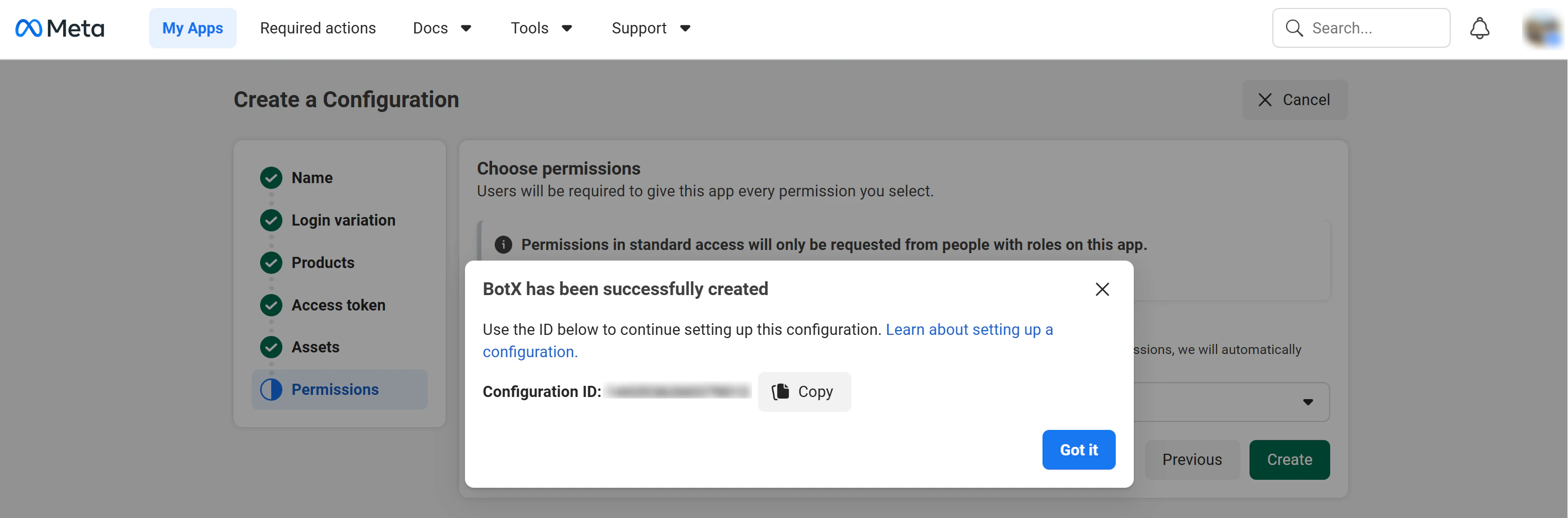
Task: Select the Assets step
Action: click(315, 347)
